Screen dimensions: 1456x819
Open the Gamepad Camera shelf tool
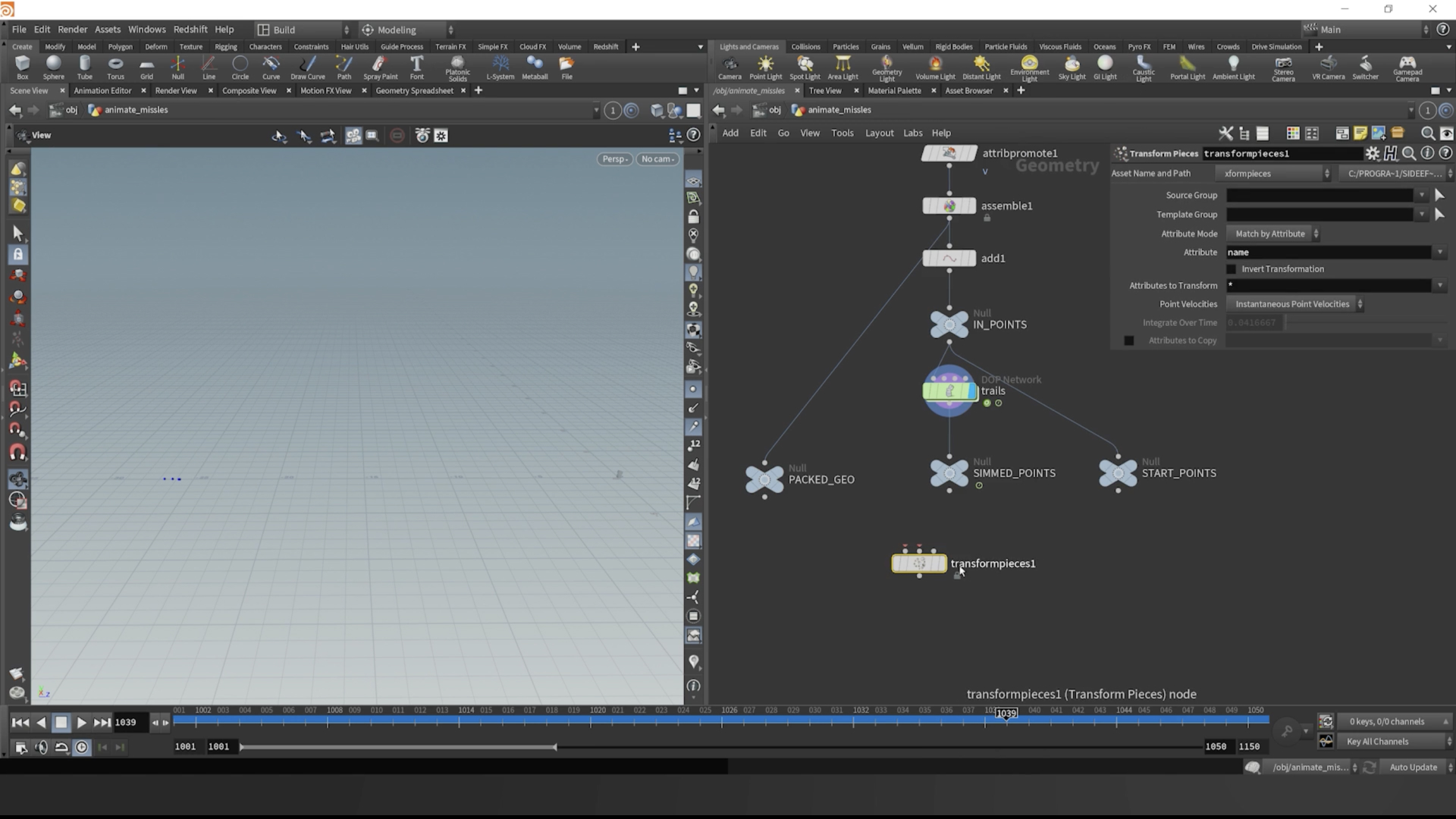(x=1407, y=68)
